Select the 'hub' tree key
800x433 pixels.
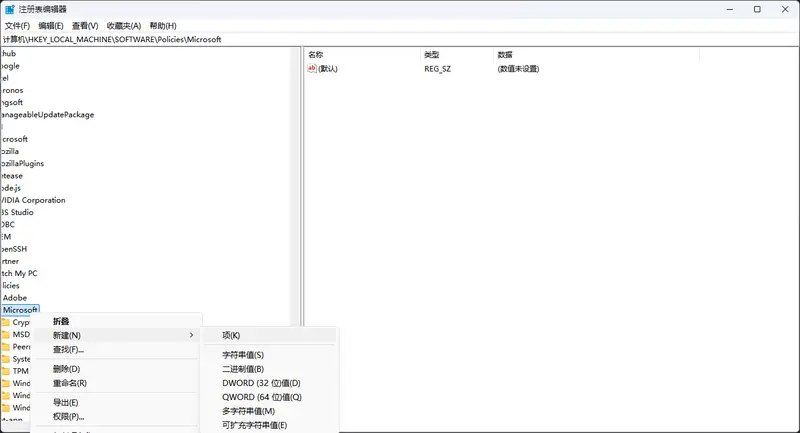(8, 53)
